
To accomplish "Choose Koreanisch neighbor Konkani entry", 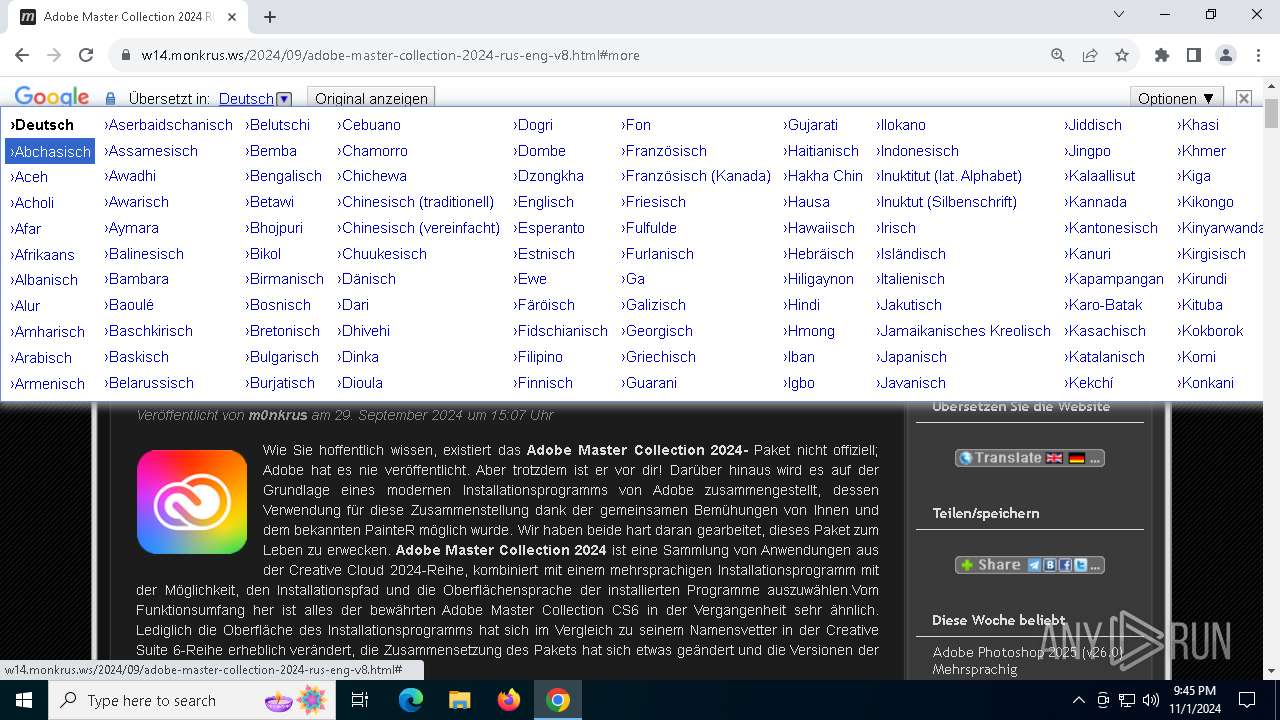I will (1206, 383).
